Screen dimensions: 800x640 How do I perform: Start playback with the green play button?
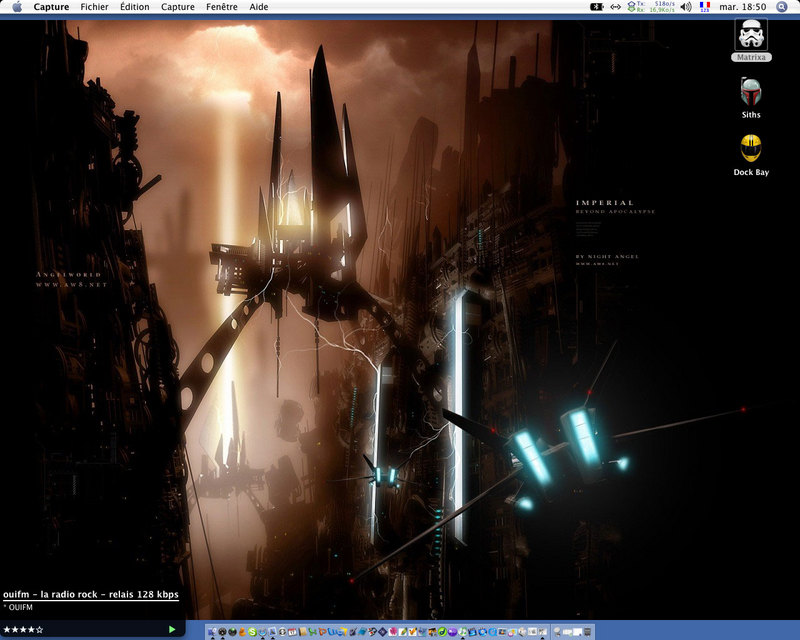pyautogui.click(x=172, y=629)
